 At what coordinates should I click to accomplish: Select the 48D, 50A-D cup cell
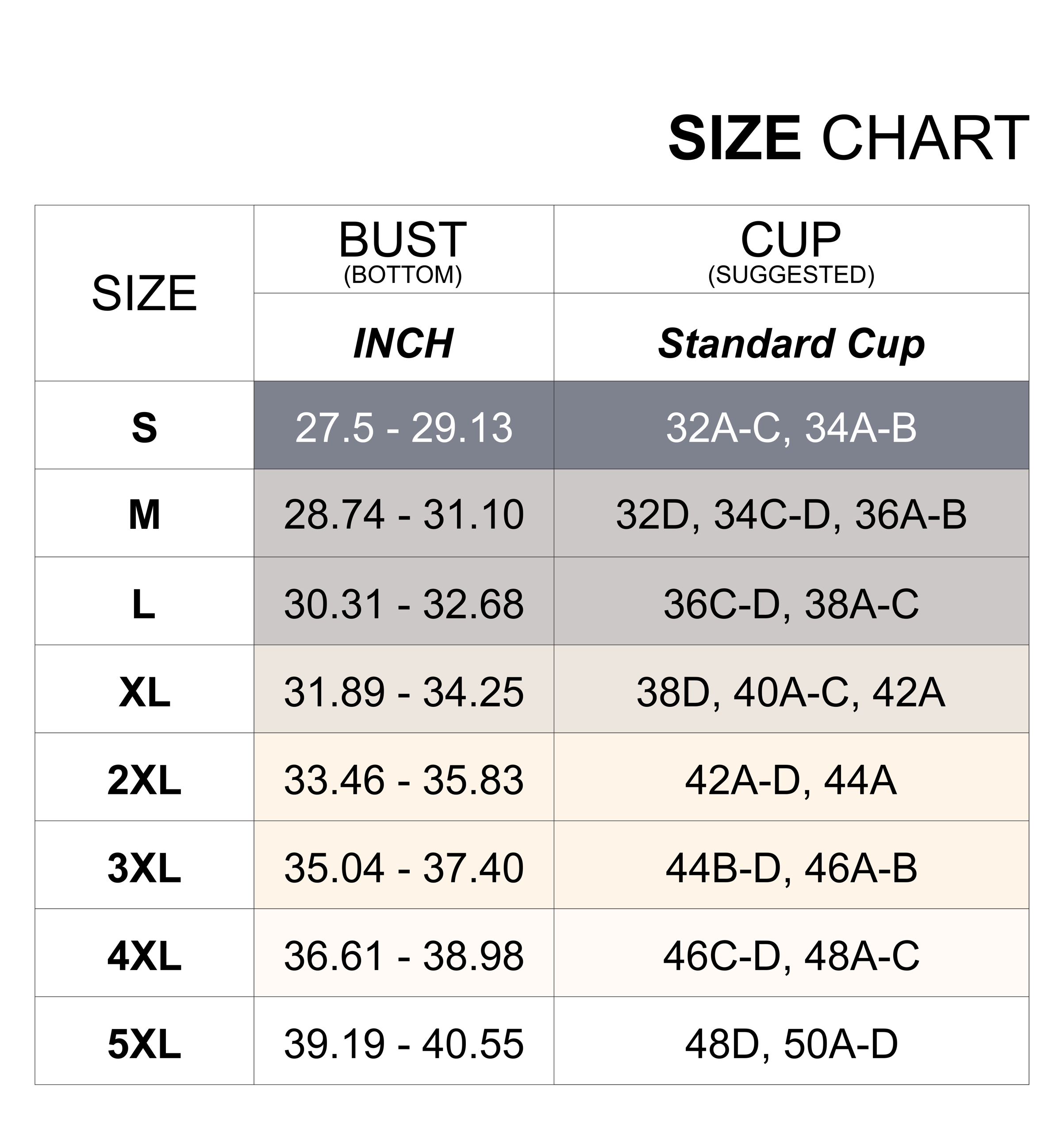click(791, 1041)
